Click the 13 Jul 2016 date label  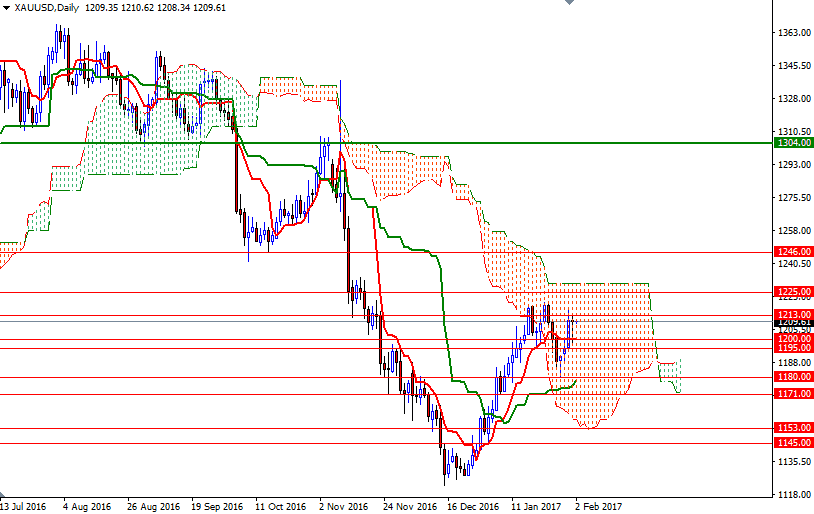[24, 506]
